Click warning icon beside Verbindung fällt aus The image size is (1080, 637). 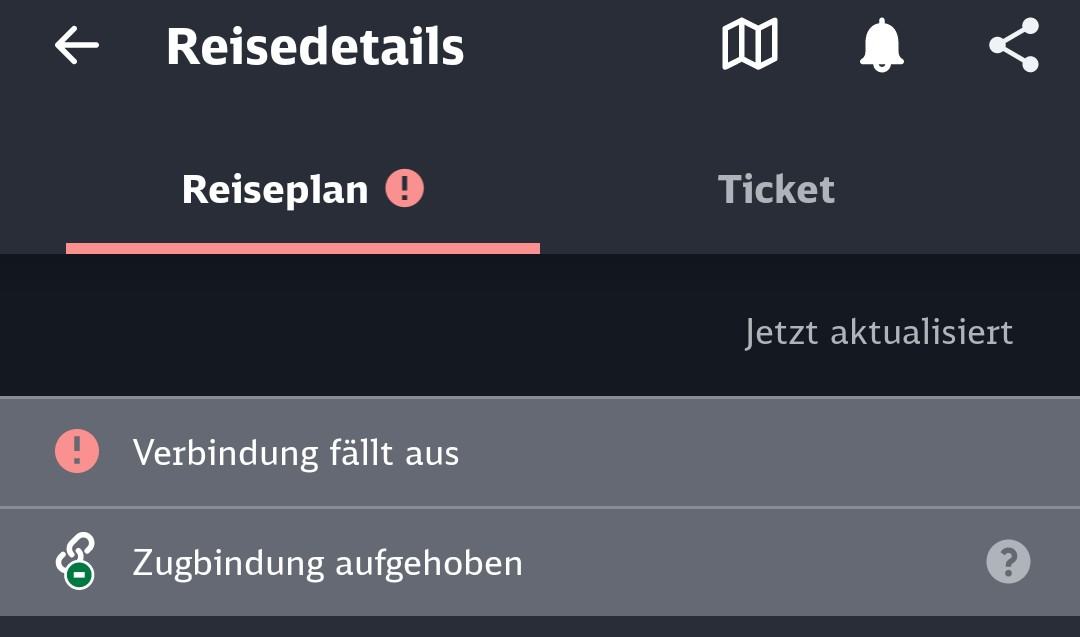pos(76,452)
